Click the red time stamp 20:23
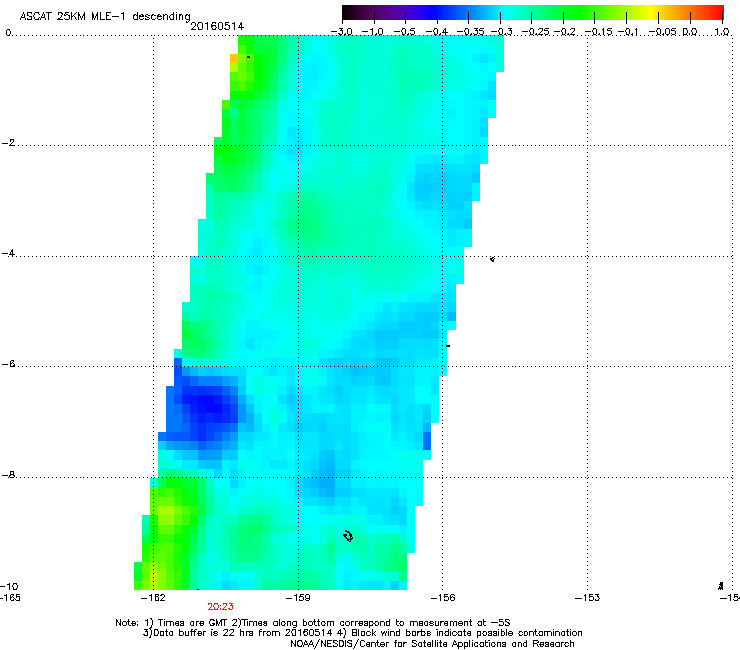740x650 pixels. [220, 607]
